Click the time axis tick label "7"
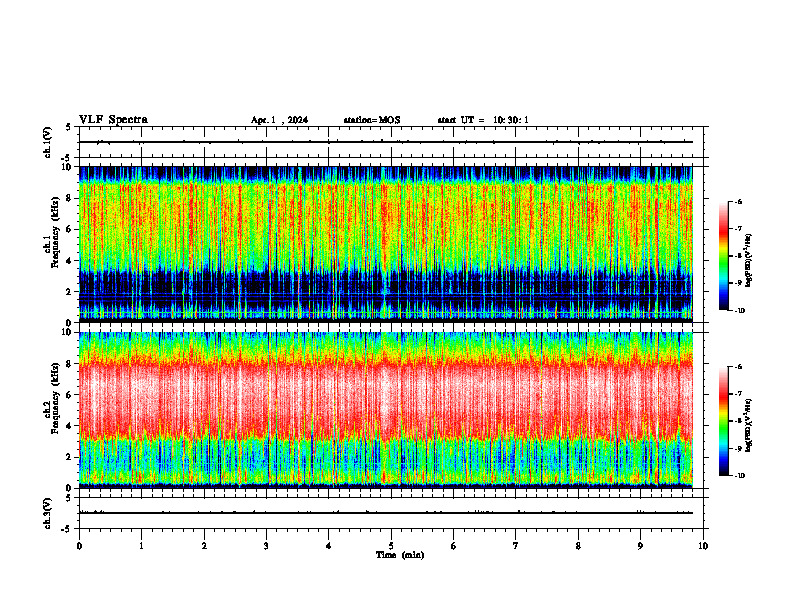 click(x=516, y=546)
